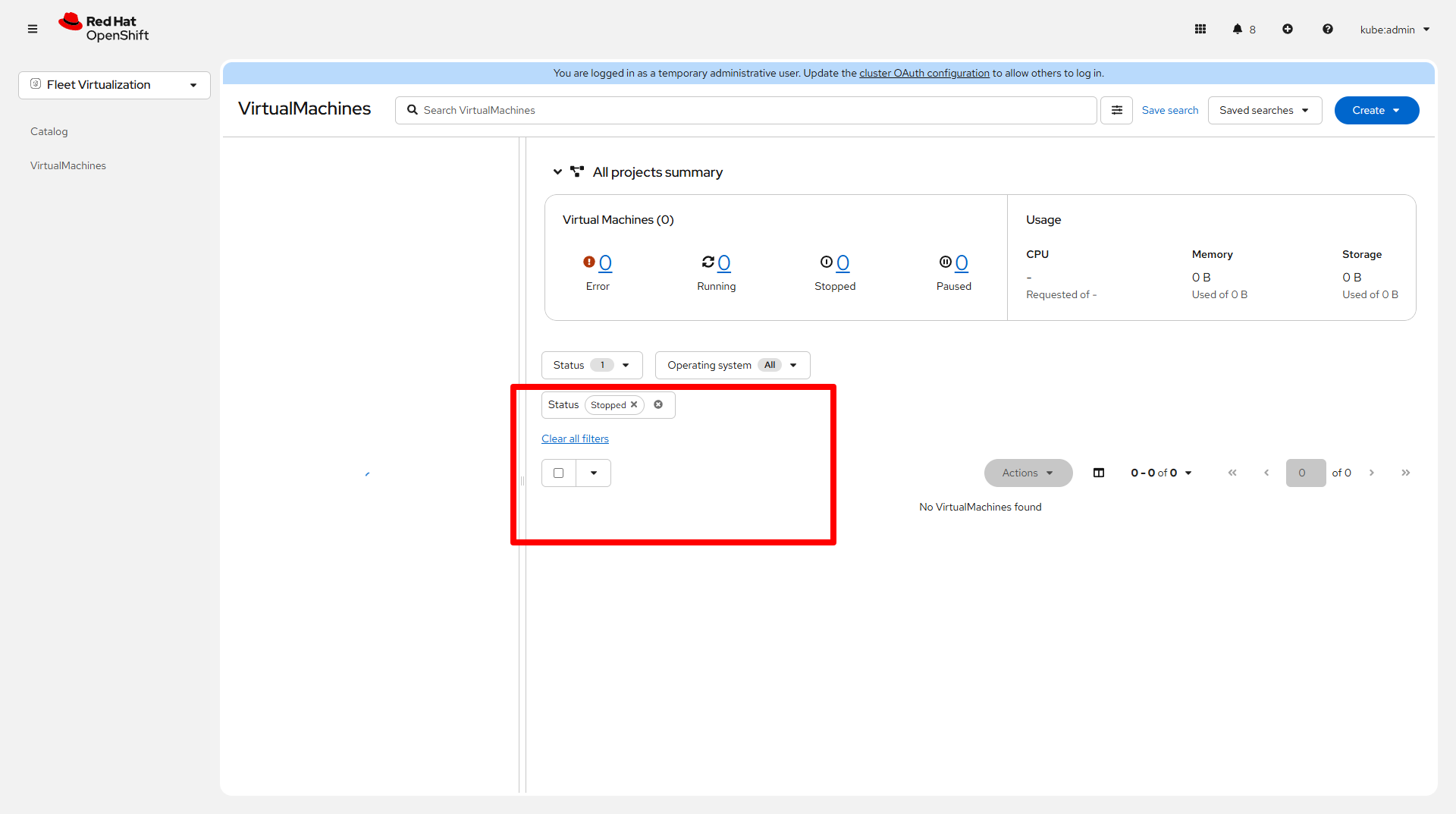Click the Running sync icon
The height and width of the screenshot is (814, 1456).
[x=708, y=262]
